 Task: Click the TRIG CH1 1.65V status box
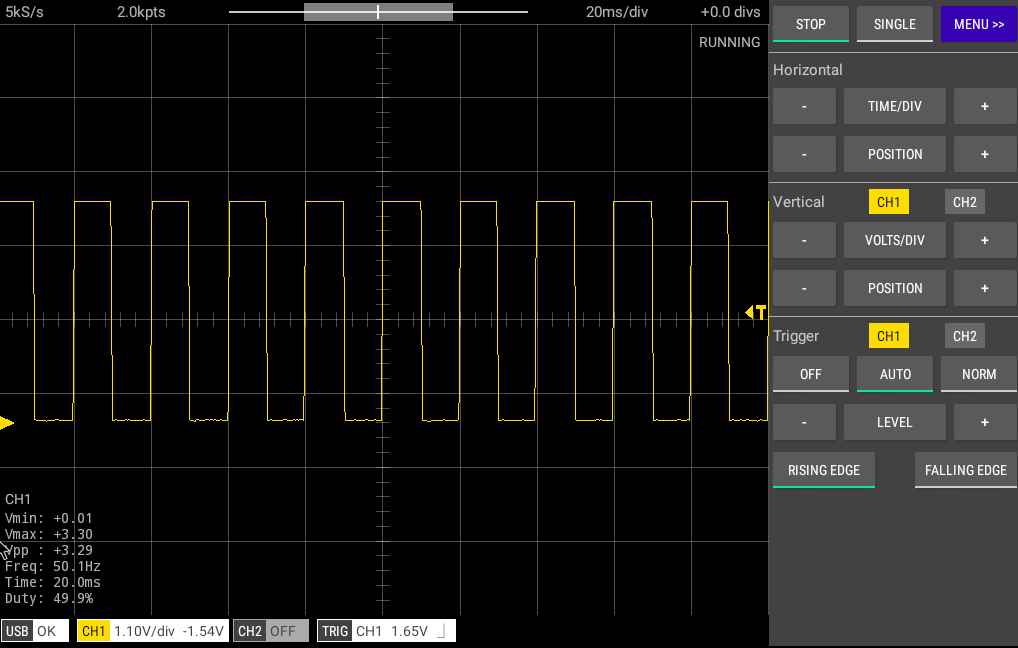pos(386,631)
